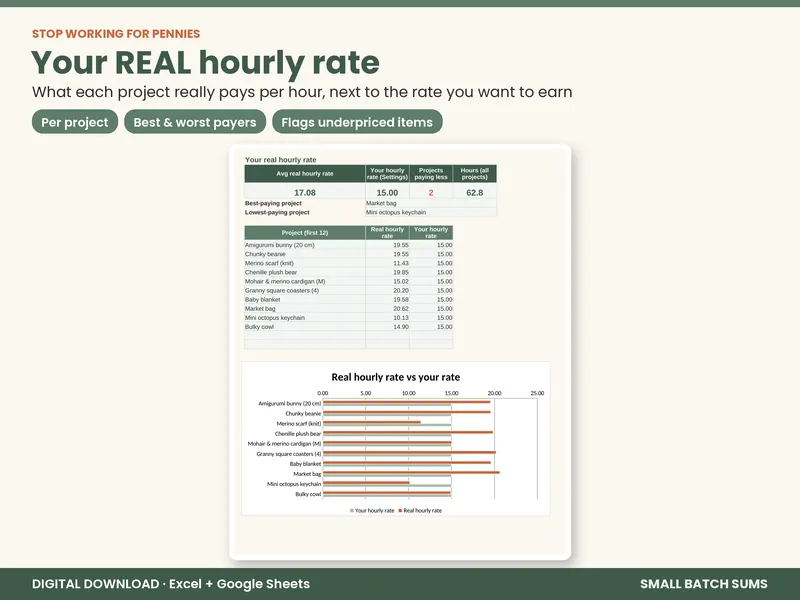The image size is (800, 600).
Task: Select the 'Your REAL hourly rate' heading
Action: point(205,62)
